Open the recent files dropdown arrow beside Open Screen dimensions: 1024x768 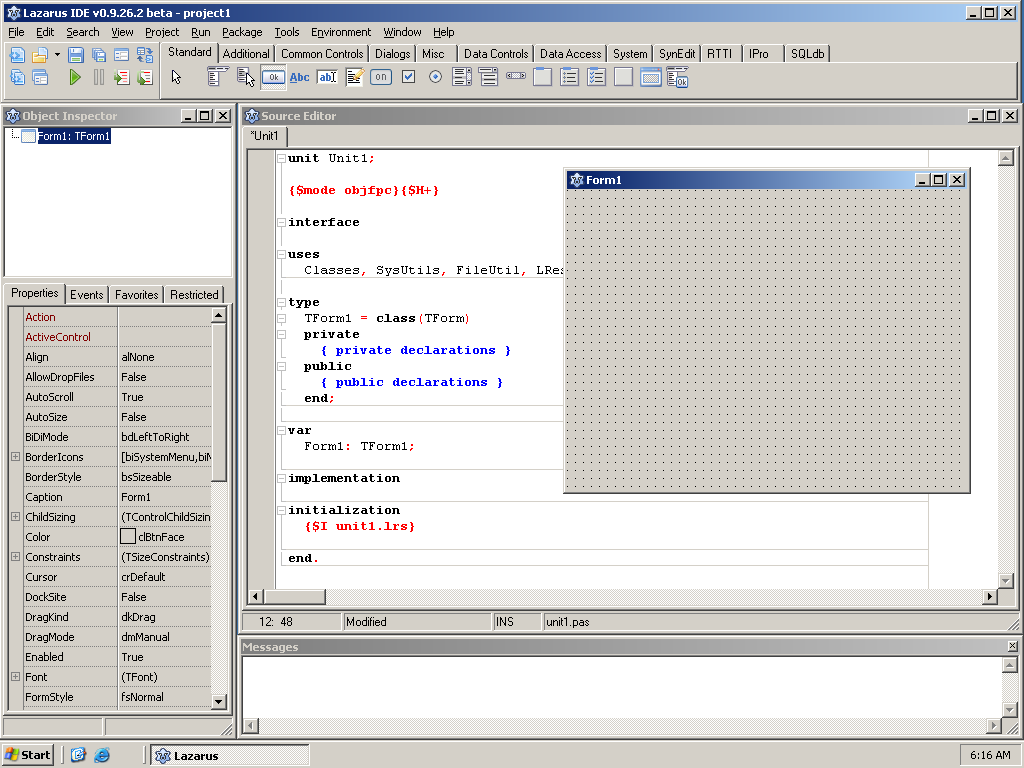point(57,55)
